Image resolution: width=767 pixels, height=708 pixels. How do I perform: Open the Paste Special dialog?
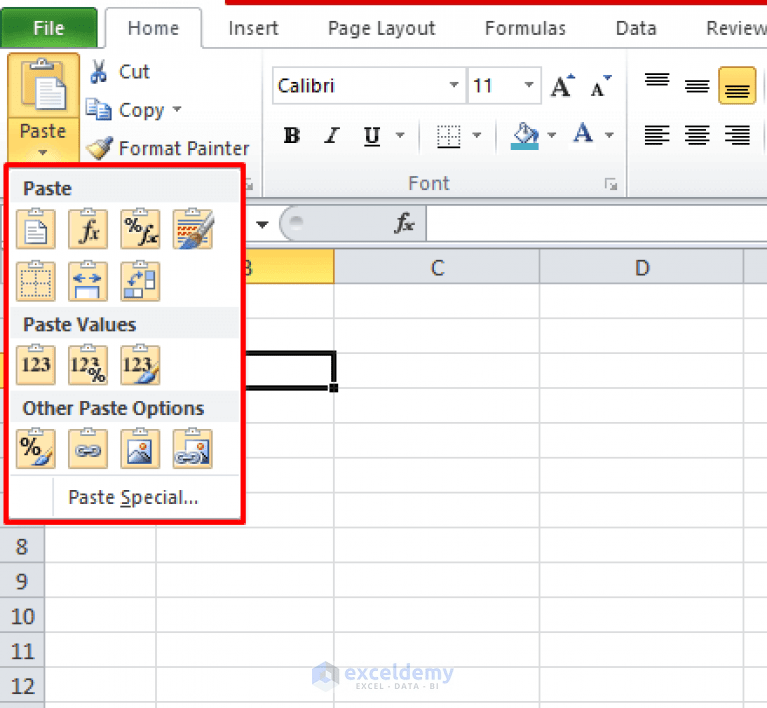(x=133, y=497)
